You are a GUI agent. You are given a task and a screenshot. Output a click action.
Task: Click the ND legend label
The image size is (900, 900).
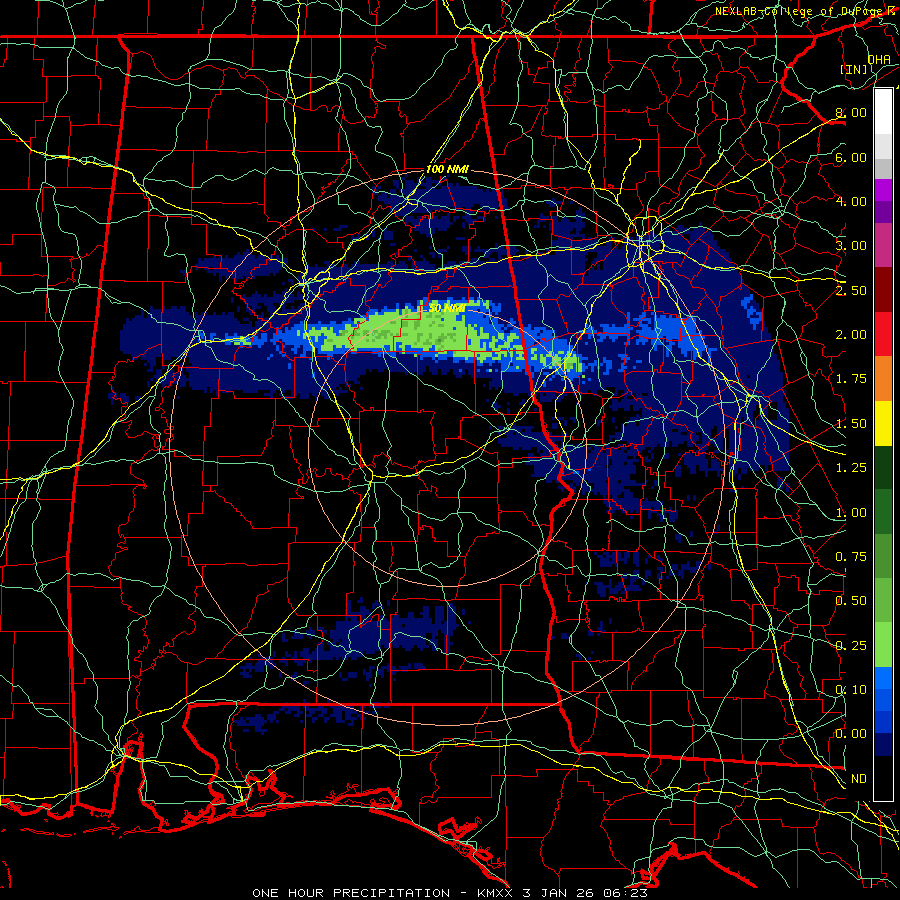click(x=859, y=779)
